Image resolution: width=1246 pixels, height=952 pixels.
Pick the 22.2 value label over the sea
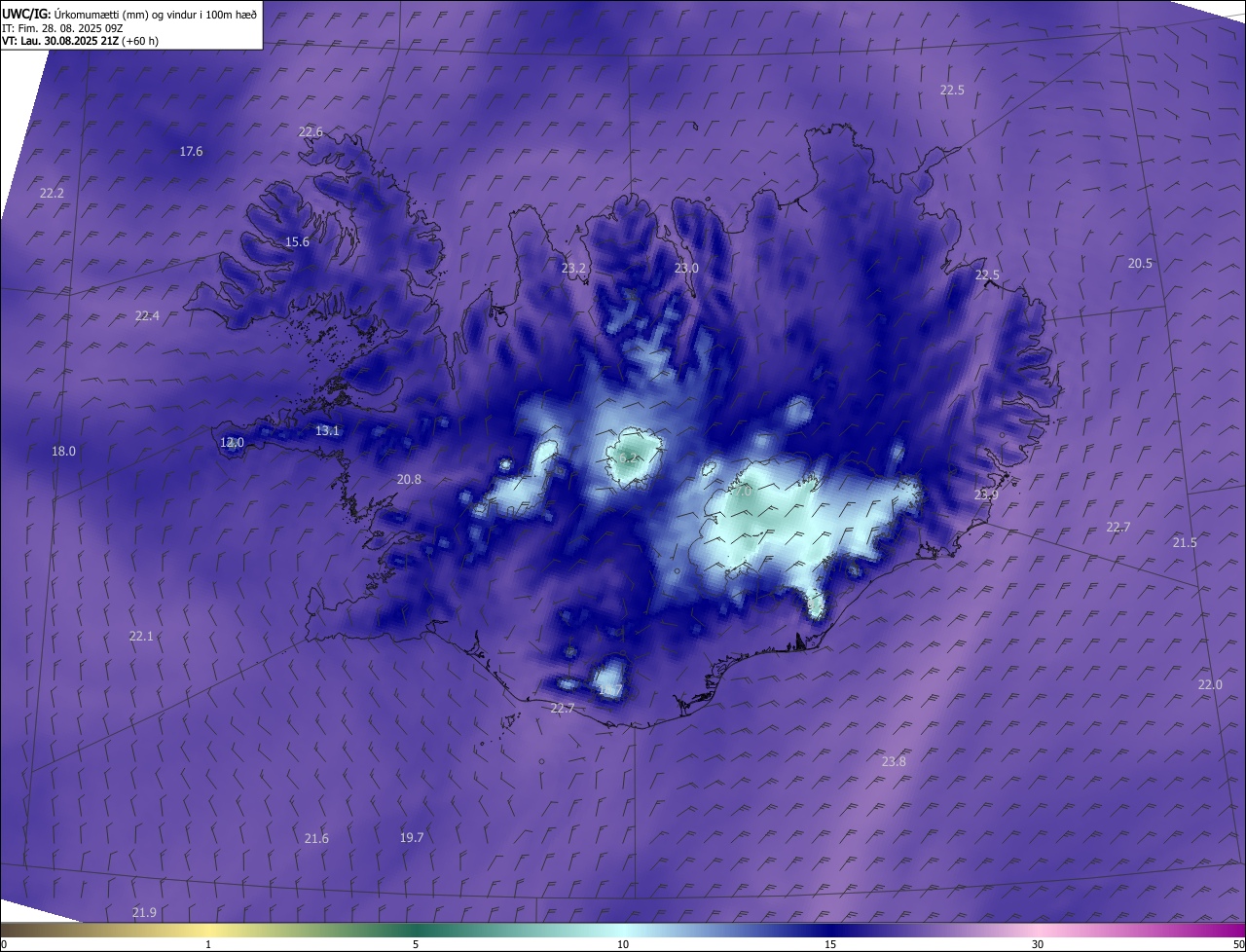52,194
